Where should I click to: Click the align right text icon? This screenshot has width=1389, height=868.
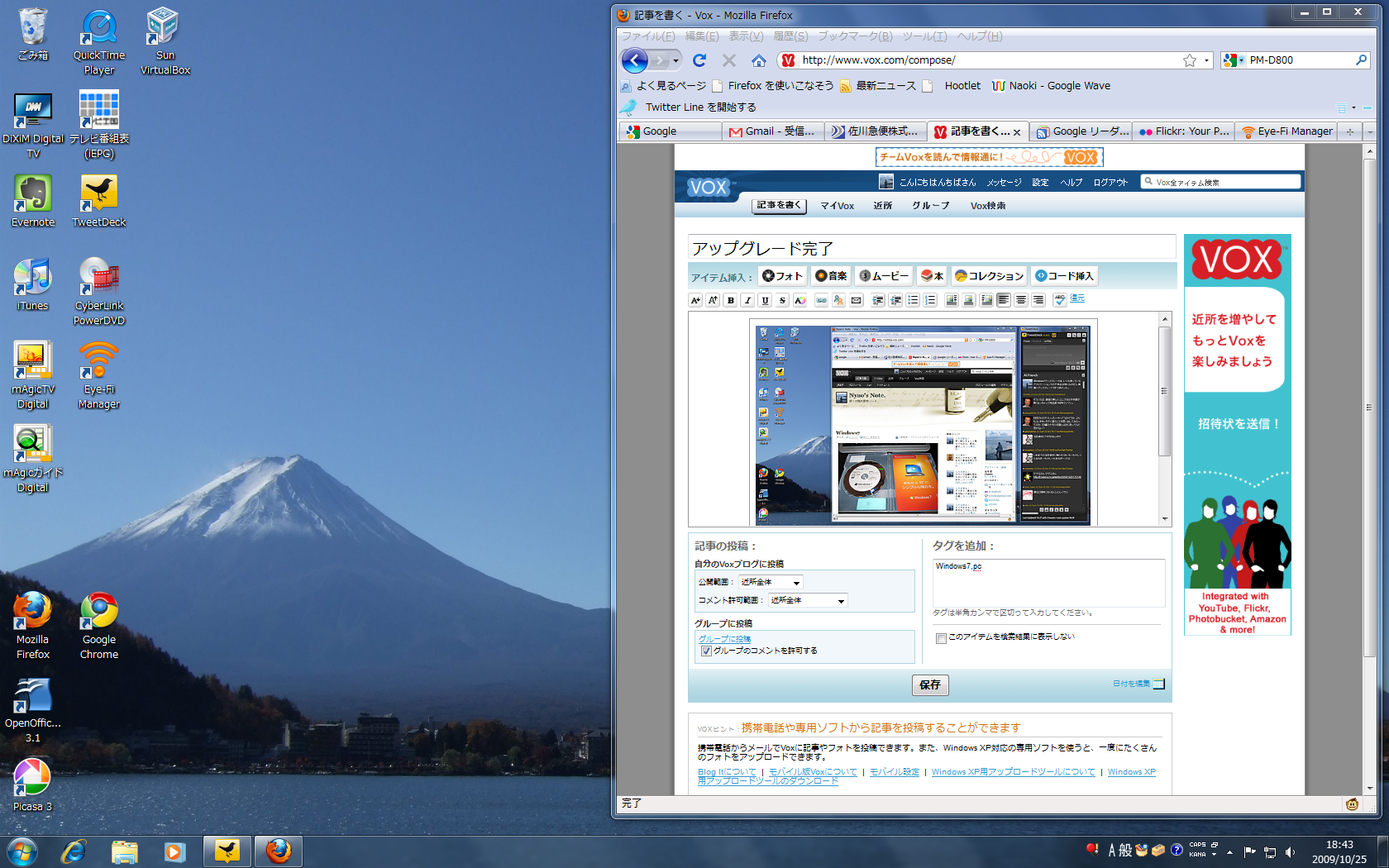tap(1038, 300)
